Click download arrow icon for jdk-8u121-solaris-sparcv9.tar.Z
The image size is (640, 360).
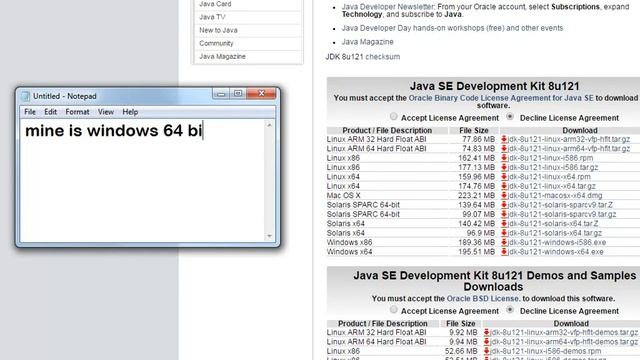504,205
